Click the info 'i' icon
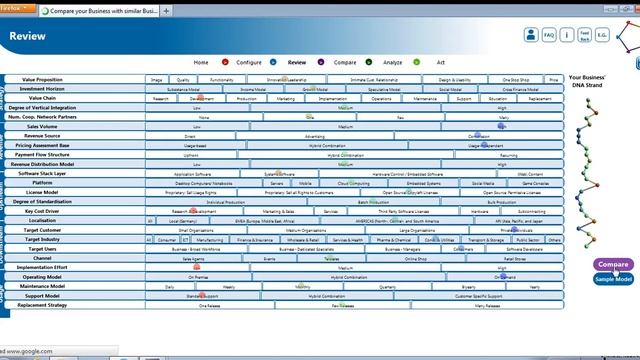 pos(567,35)
